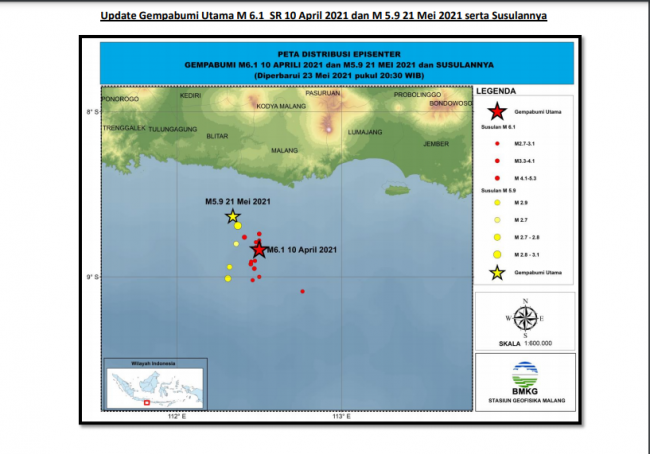Select the red Gempabumi Utama star in legend
This screenshot has height=454, width=650.
tap(494, 113)
